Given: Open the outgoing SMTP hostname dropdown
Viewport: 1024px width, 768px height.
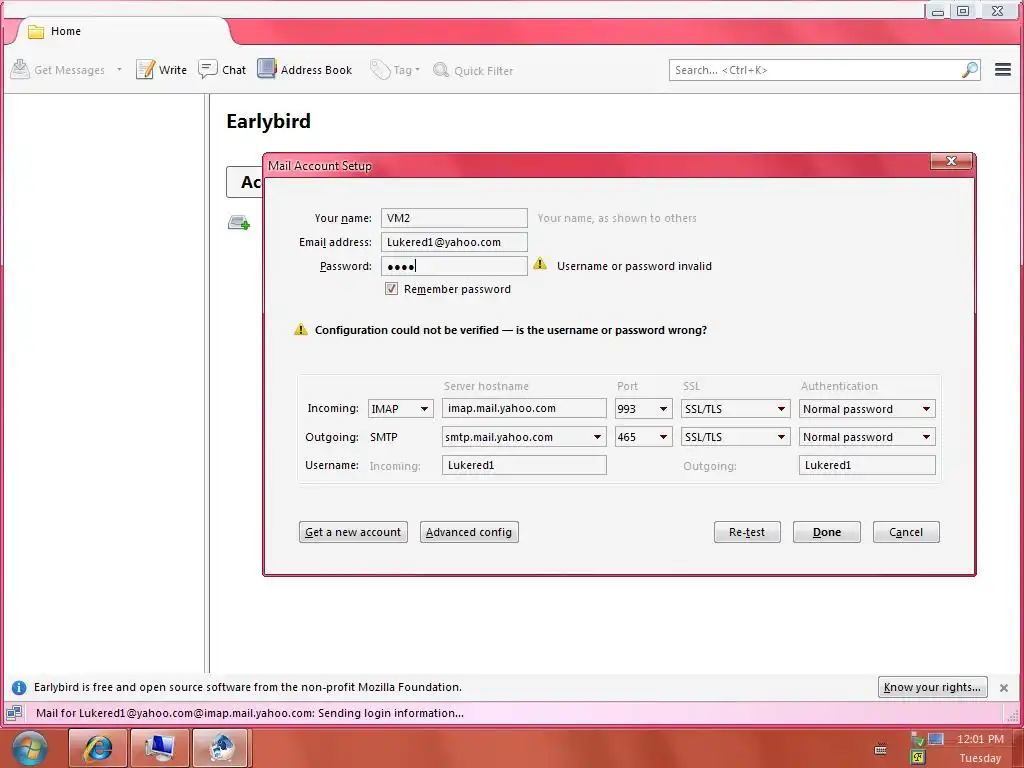Looking at the screenshot, I should [524, 437].
